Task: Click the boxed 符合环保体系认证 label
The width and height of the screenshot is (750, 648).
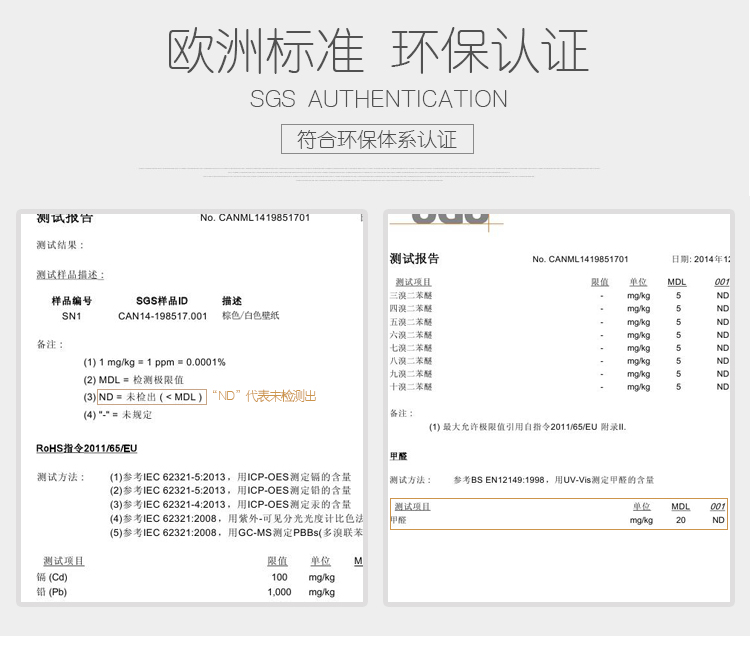Action: [377, 139]
